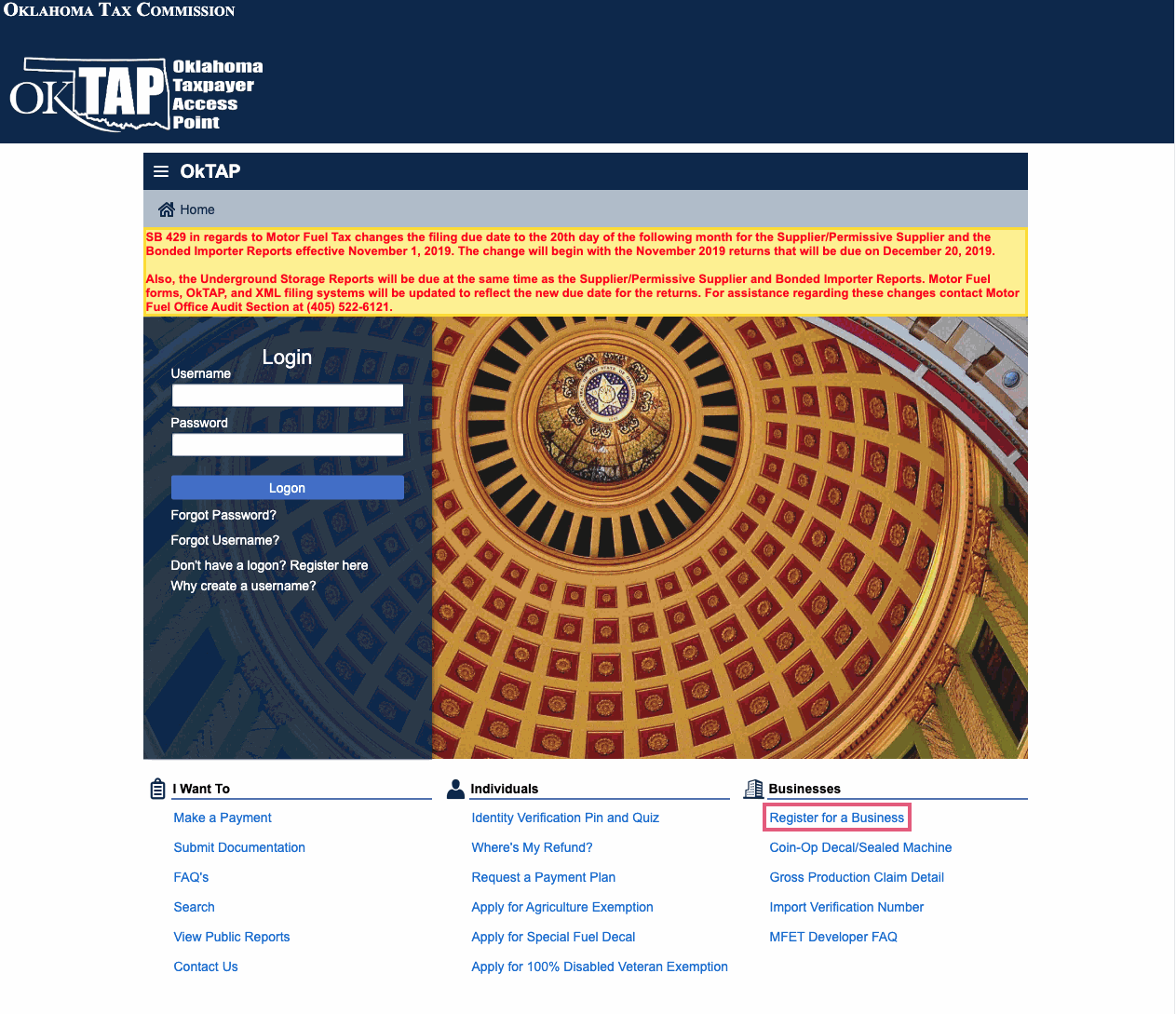The height and width of the screenshot is (1014, 1176).
Task: Open Import Verification Number link
Action: [x=846, y=907]
